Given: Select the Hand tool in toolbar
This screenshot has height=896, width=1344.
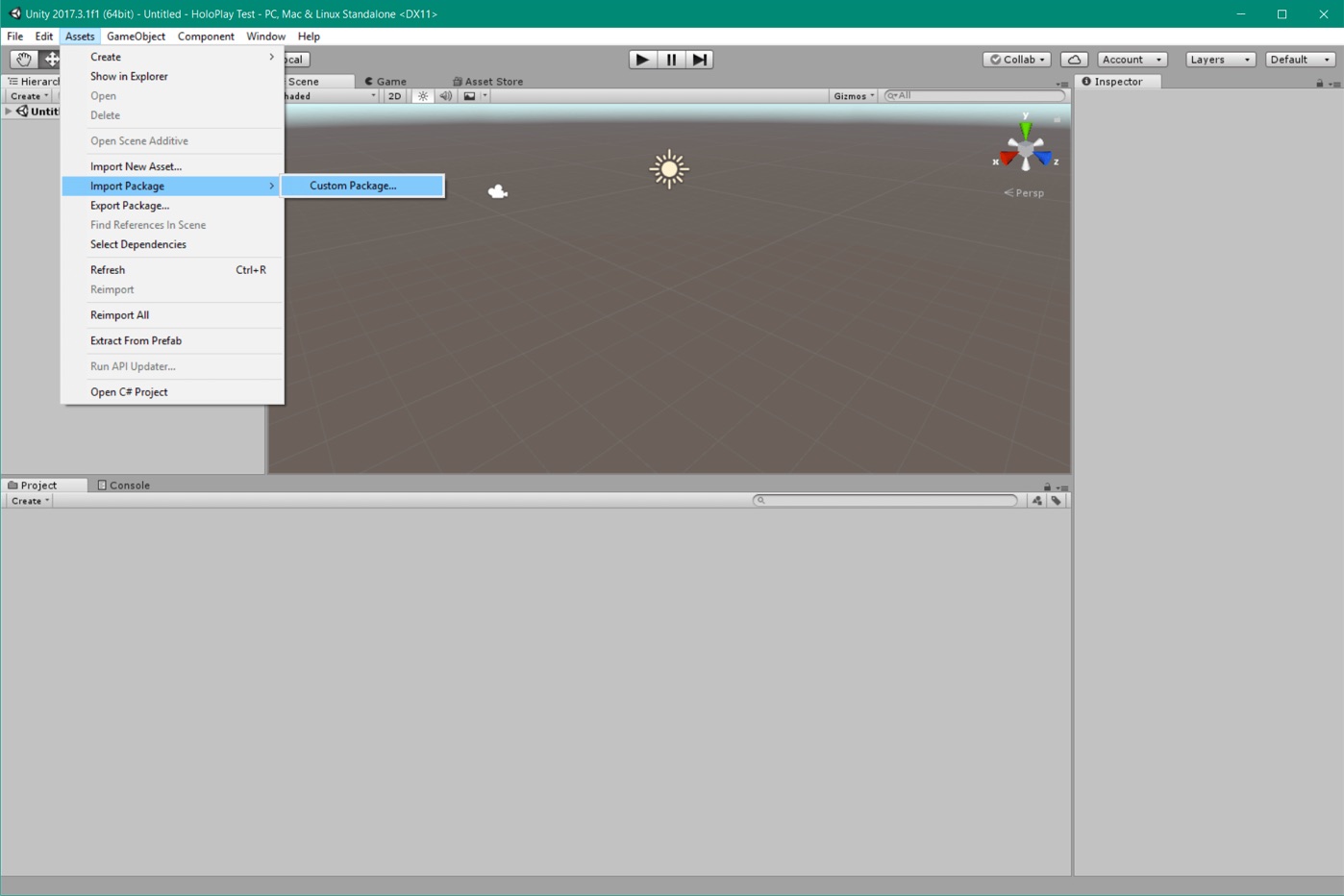Looking at the screenshot, I should (x=24, y=60).
